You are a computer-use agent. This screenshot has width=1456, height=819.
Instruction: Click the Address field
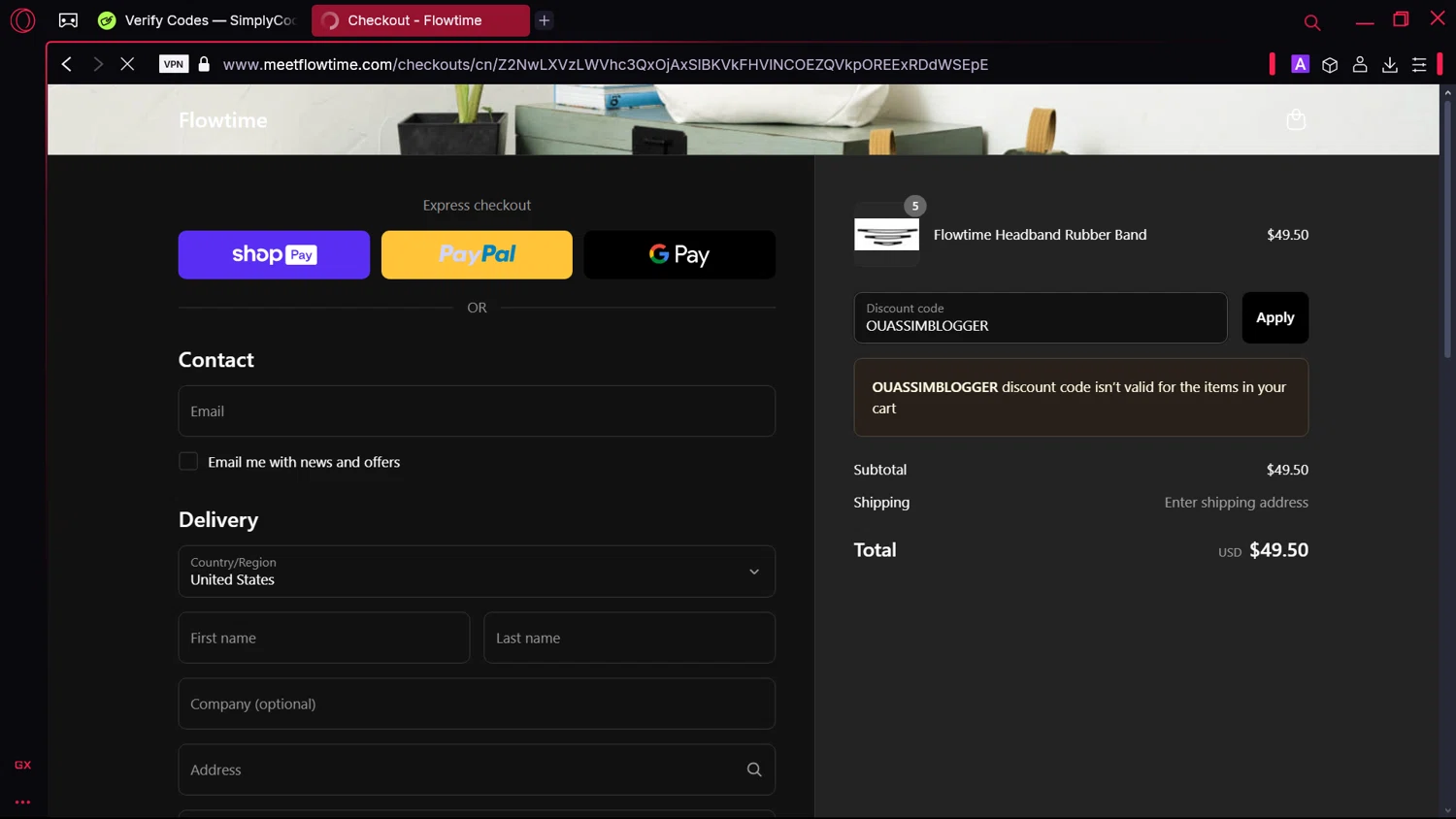(x=477, y=770)
